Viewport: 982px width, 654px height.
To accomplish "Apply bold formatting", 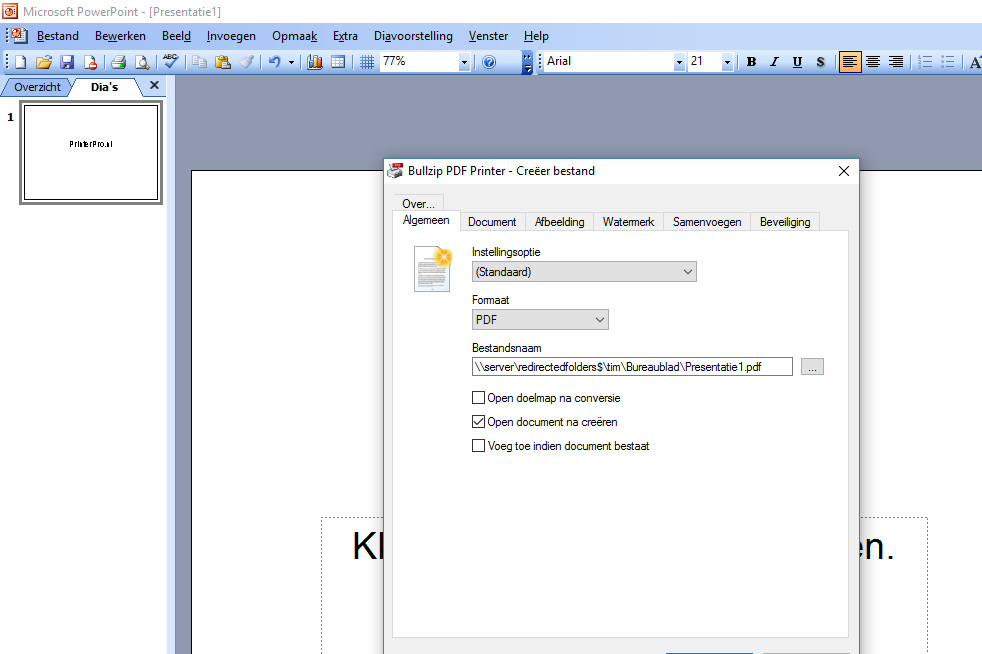I will point(751,61).
